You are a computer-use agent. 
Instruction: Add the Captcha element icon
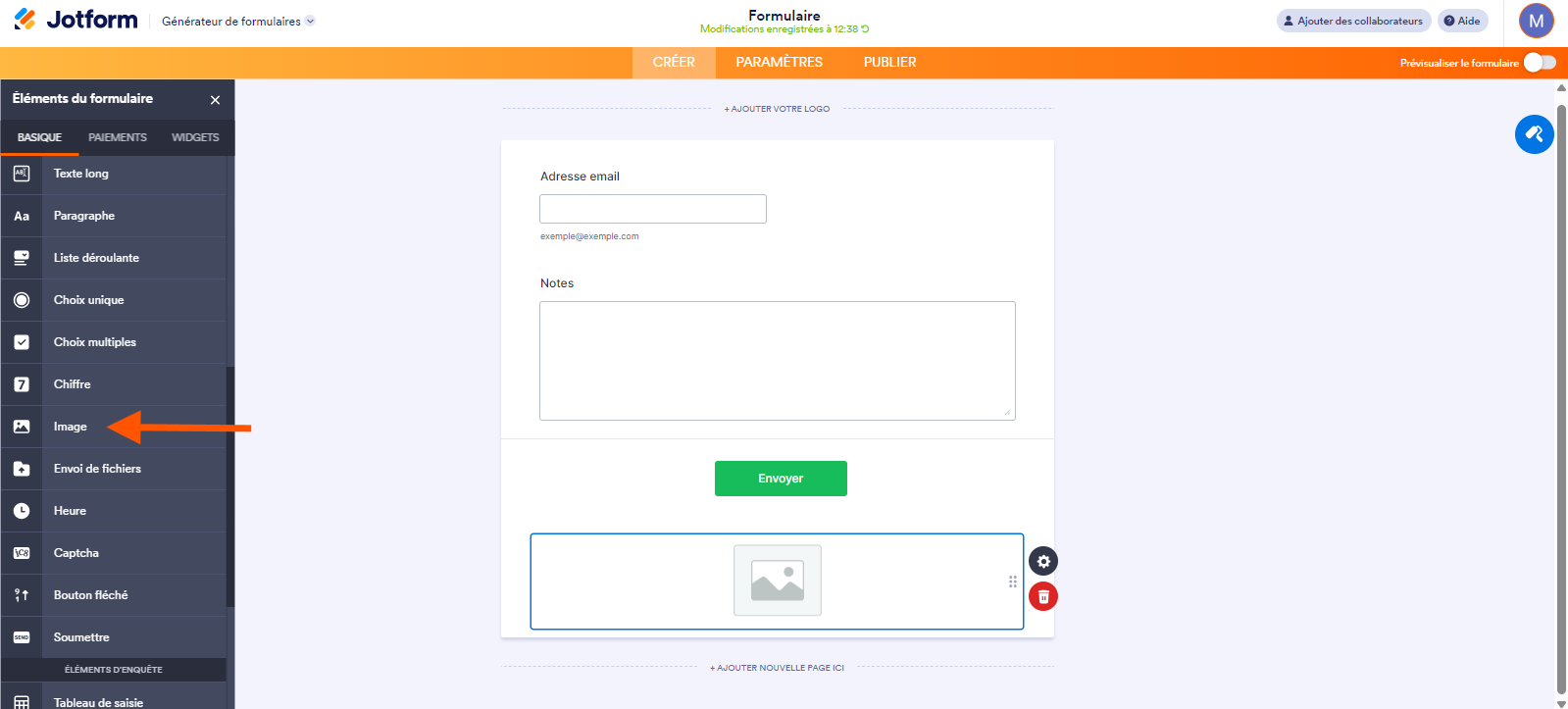tap(22, 553)
